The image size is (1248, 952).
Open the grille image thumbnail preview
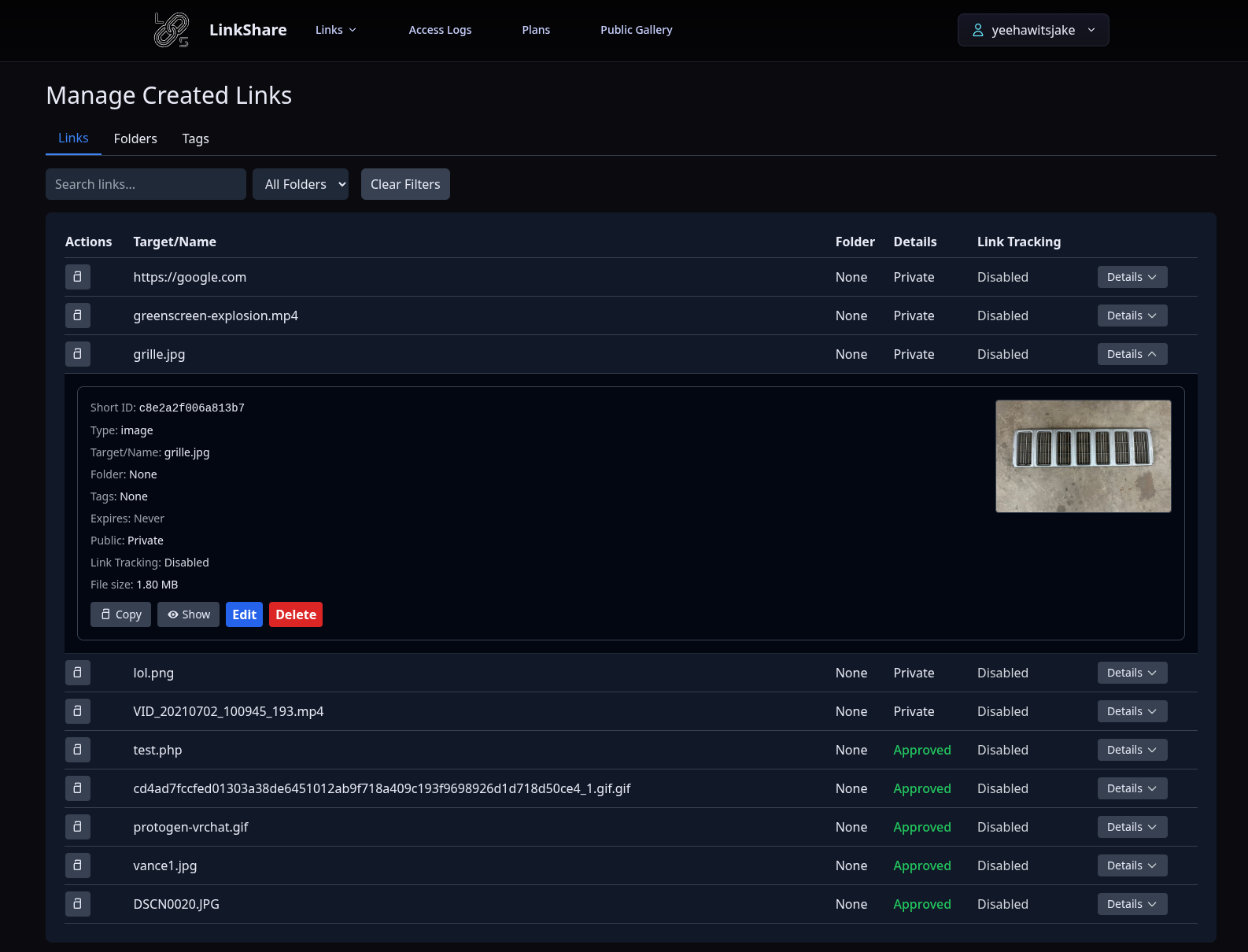point(1083,456)
